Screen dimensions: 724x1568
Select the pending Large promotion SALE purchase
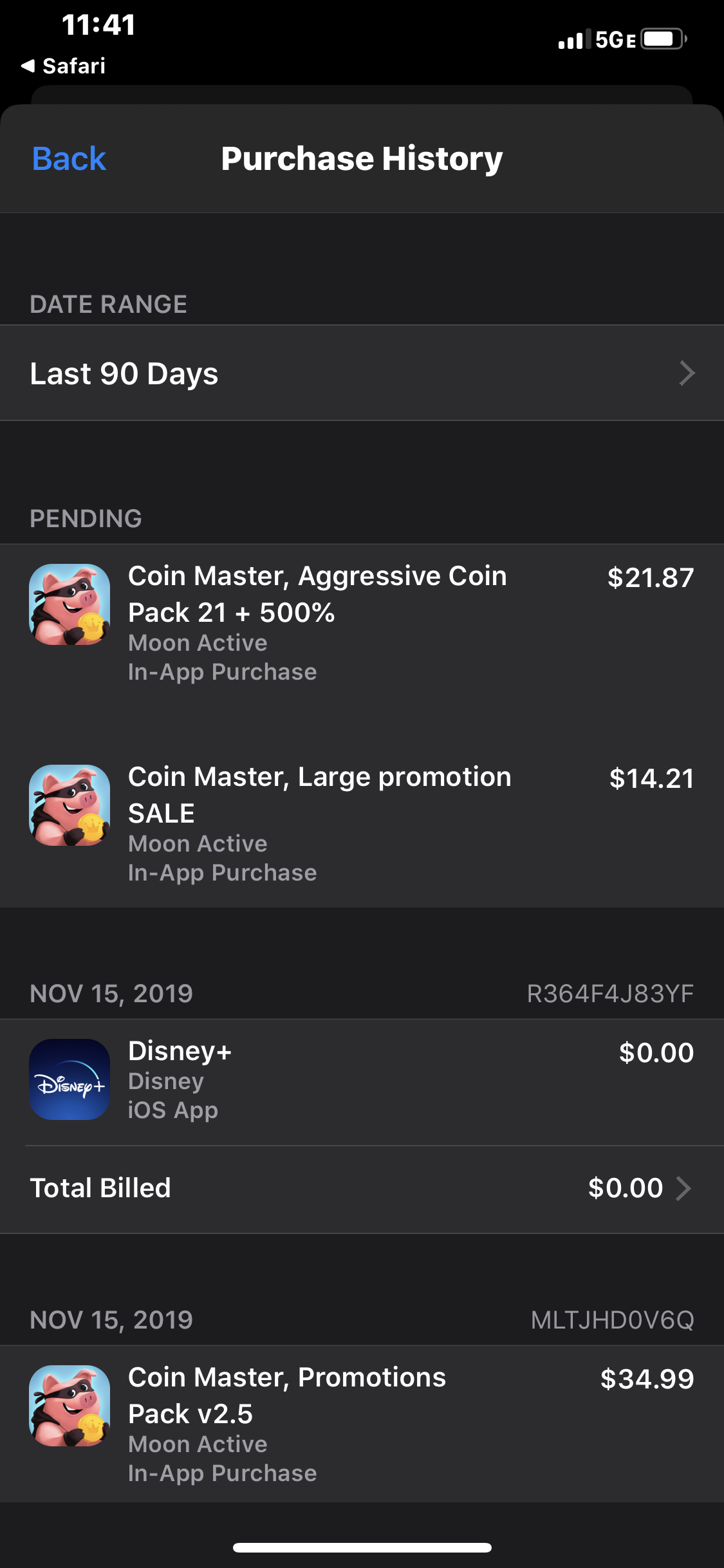click(360, 822)
